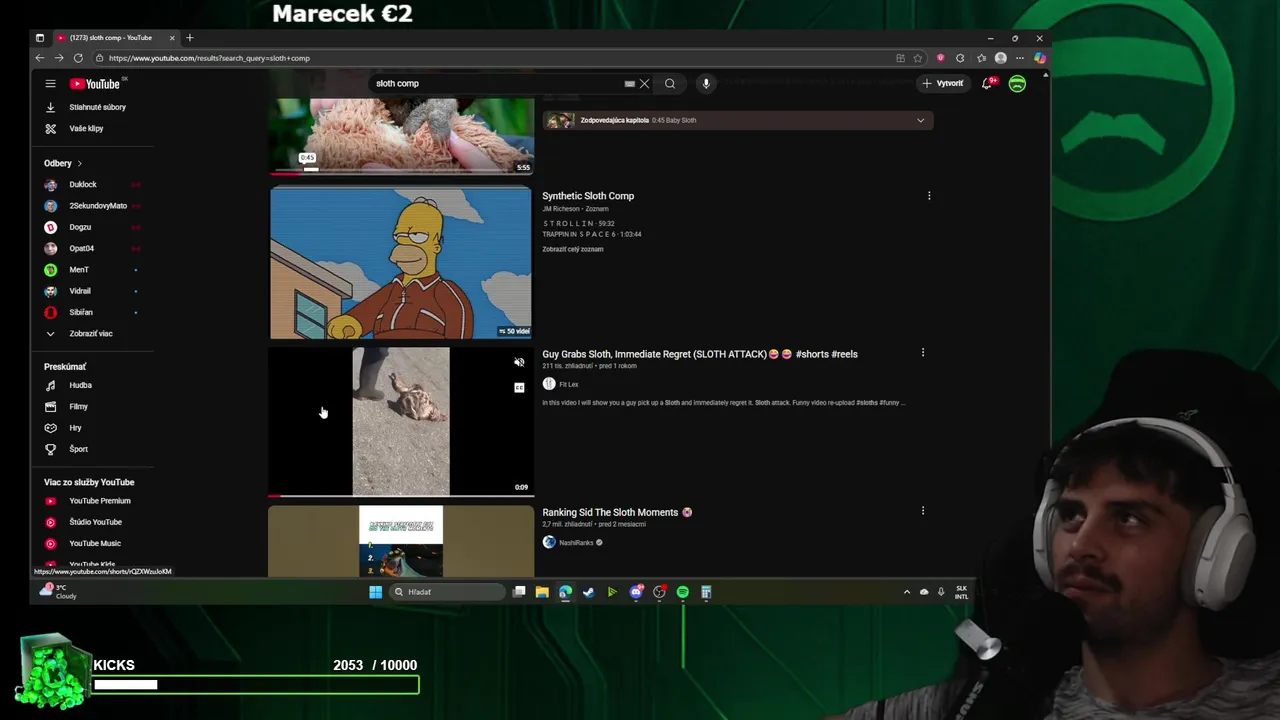Screen dimensions: 1280x720
Task: Open Filmy category in sidebar
Action: coord(78,407)
